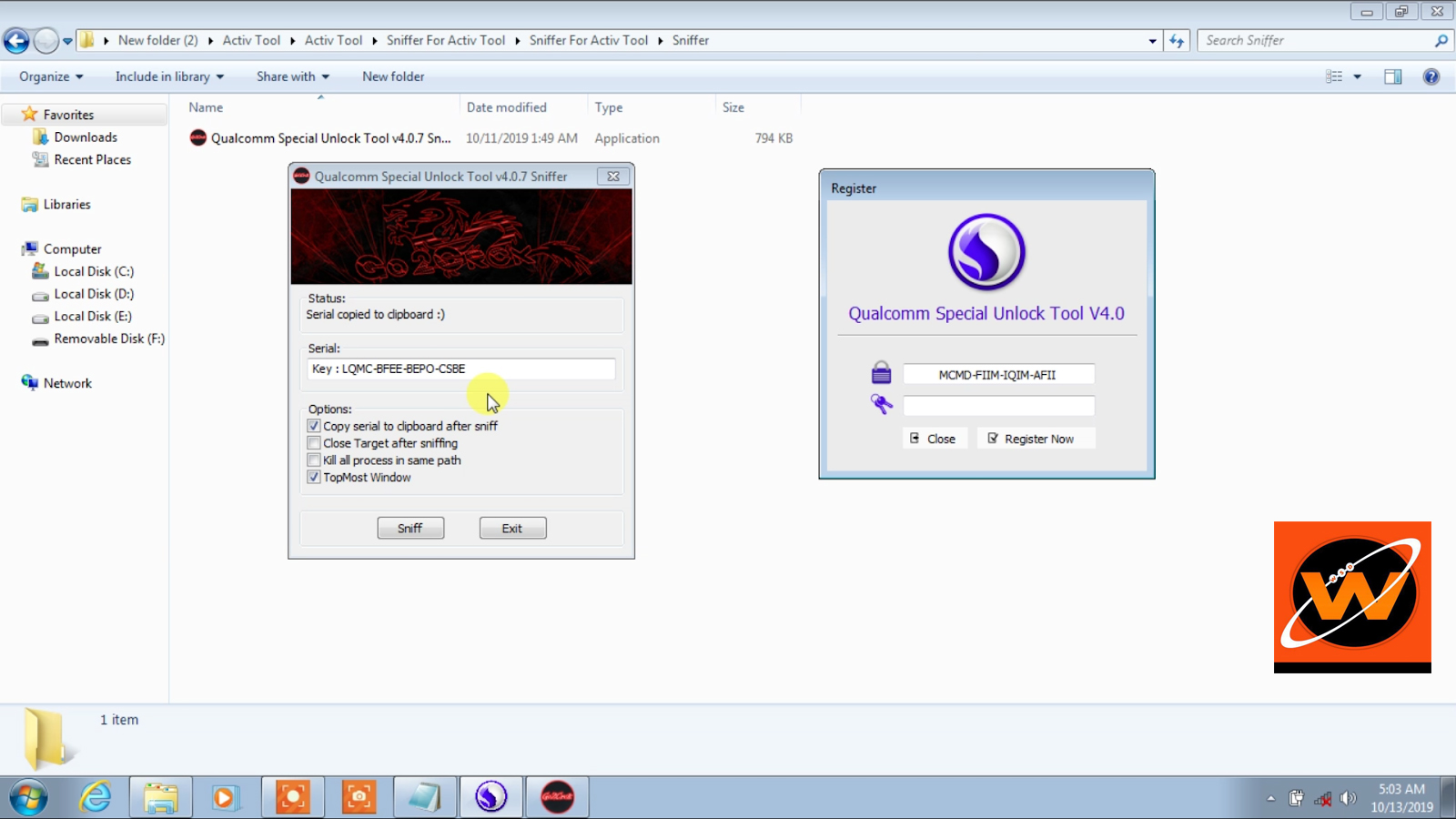The width and height of the screenshot is (1456, 819).
Task: Click the Qualcomm logo in Register window
Action: click(x=986, y=252)
